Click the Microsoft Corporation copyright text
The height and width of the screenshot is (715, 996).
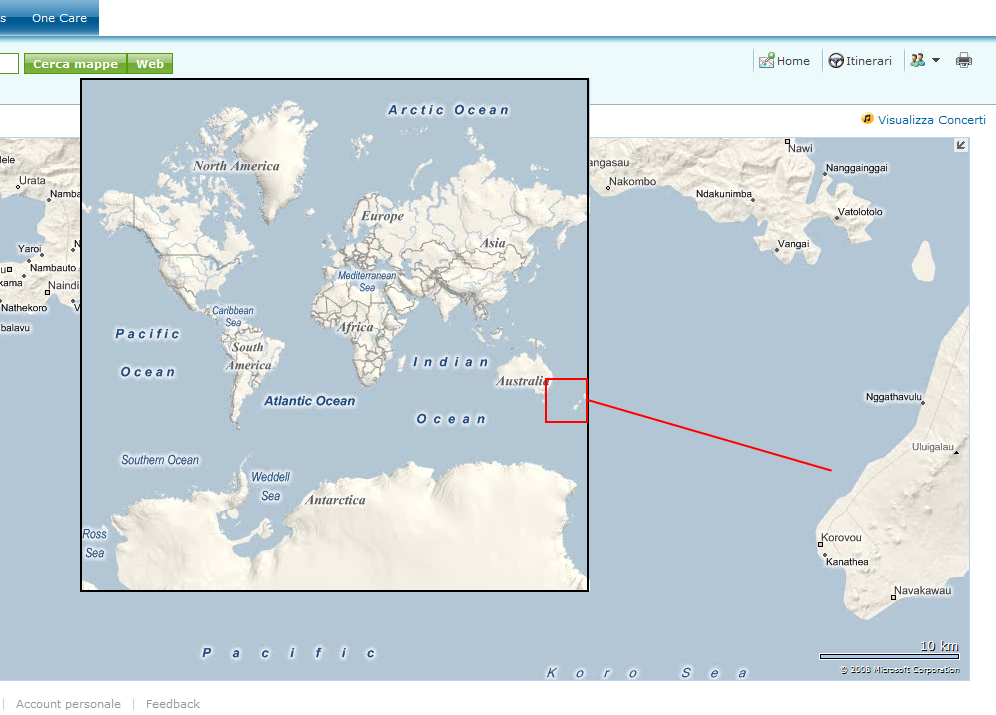(x=899, y=670)
